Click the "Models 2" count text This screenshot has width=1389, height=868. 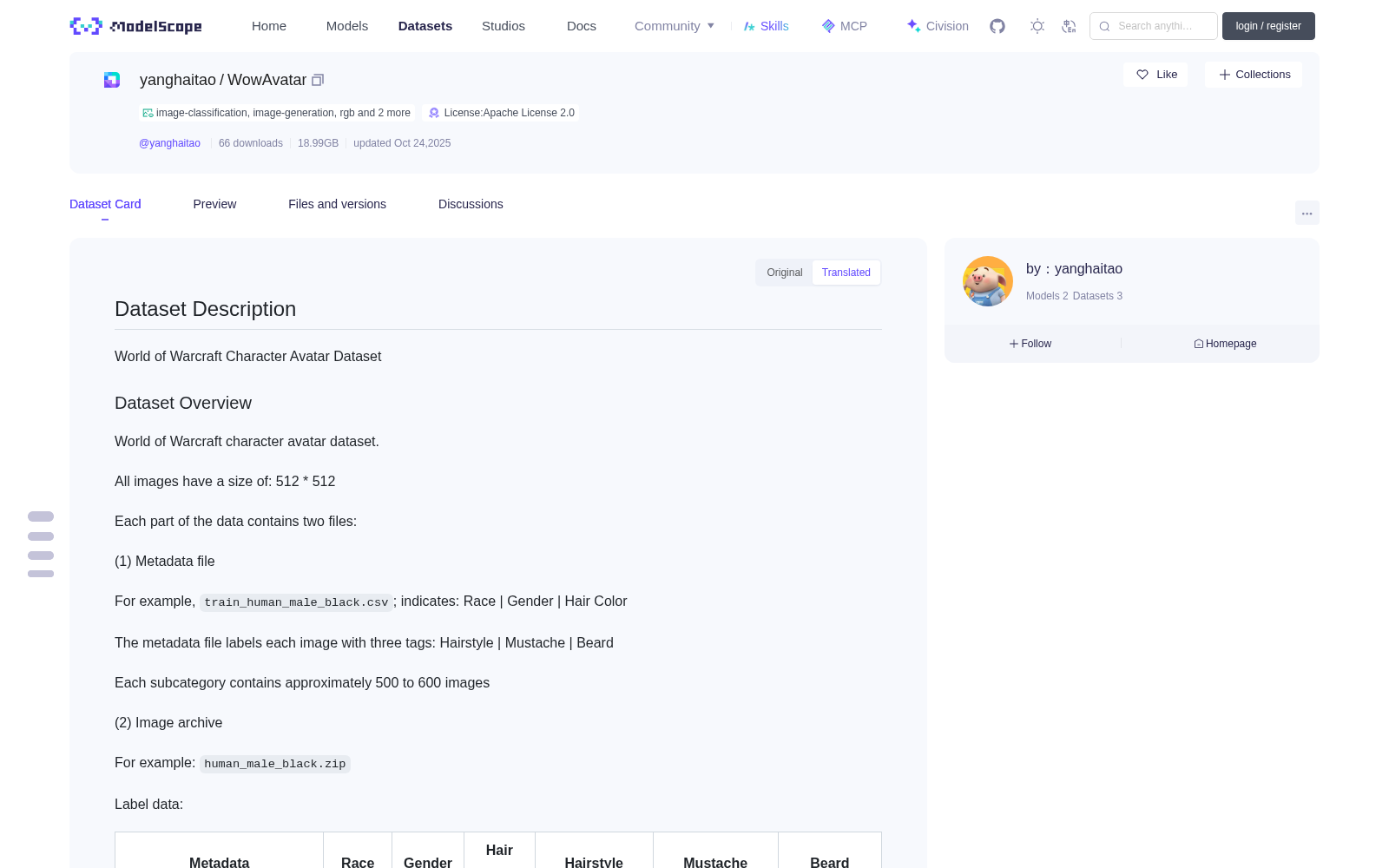point(1047,296)
